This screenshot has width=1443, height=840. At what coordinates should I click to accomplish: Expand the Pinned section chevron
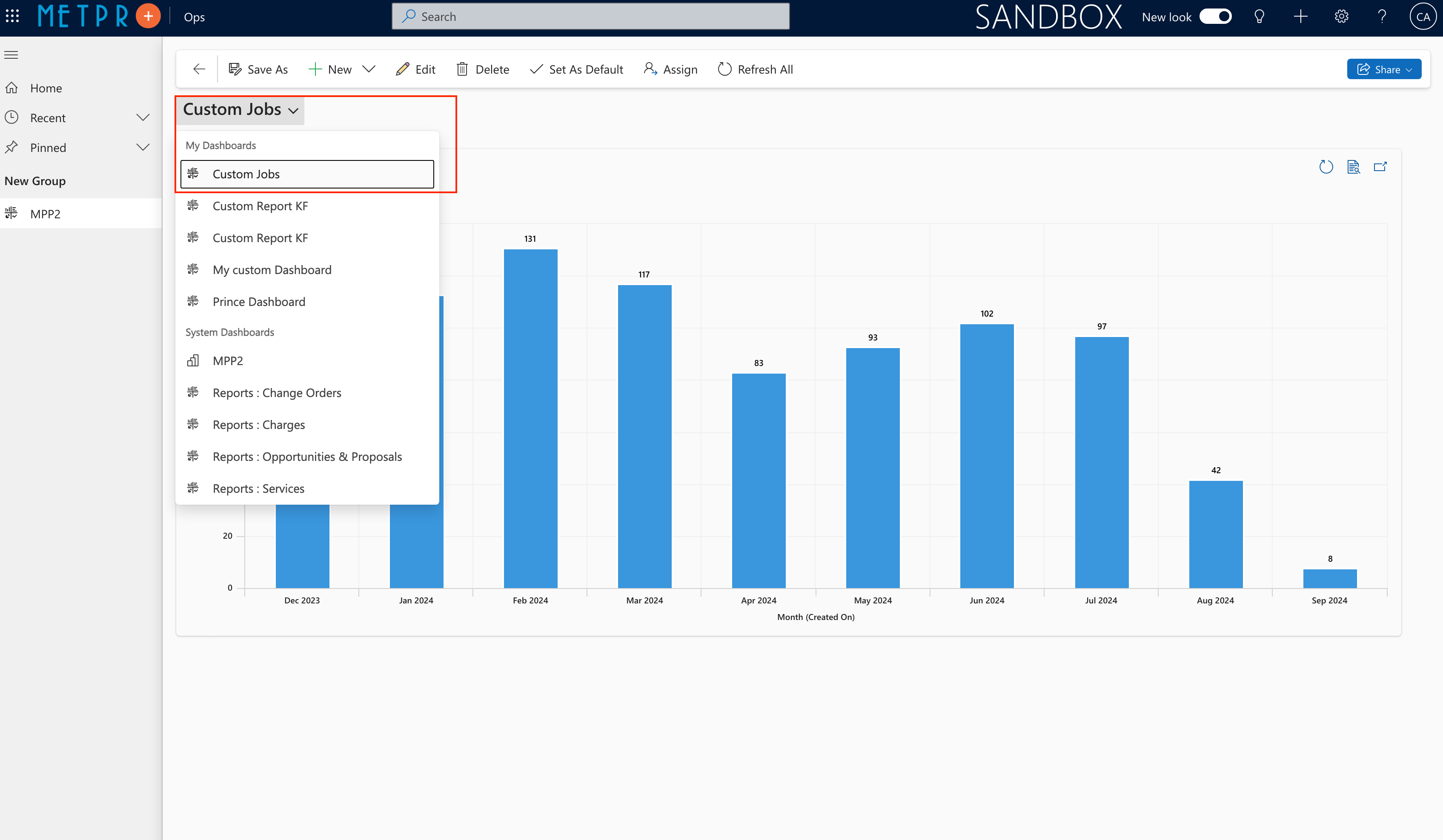143,148
